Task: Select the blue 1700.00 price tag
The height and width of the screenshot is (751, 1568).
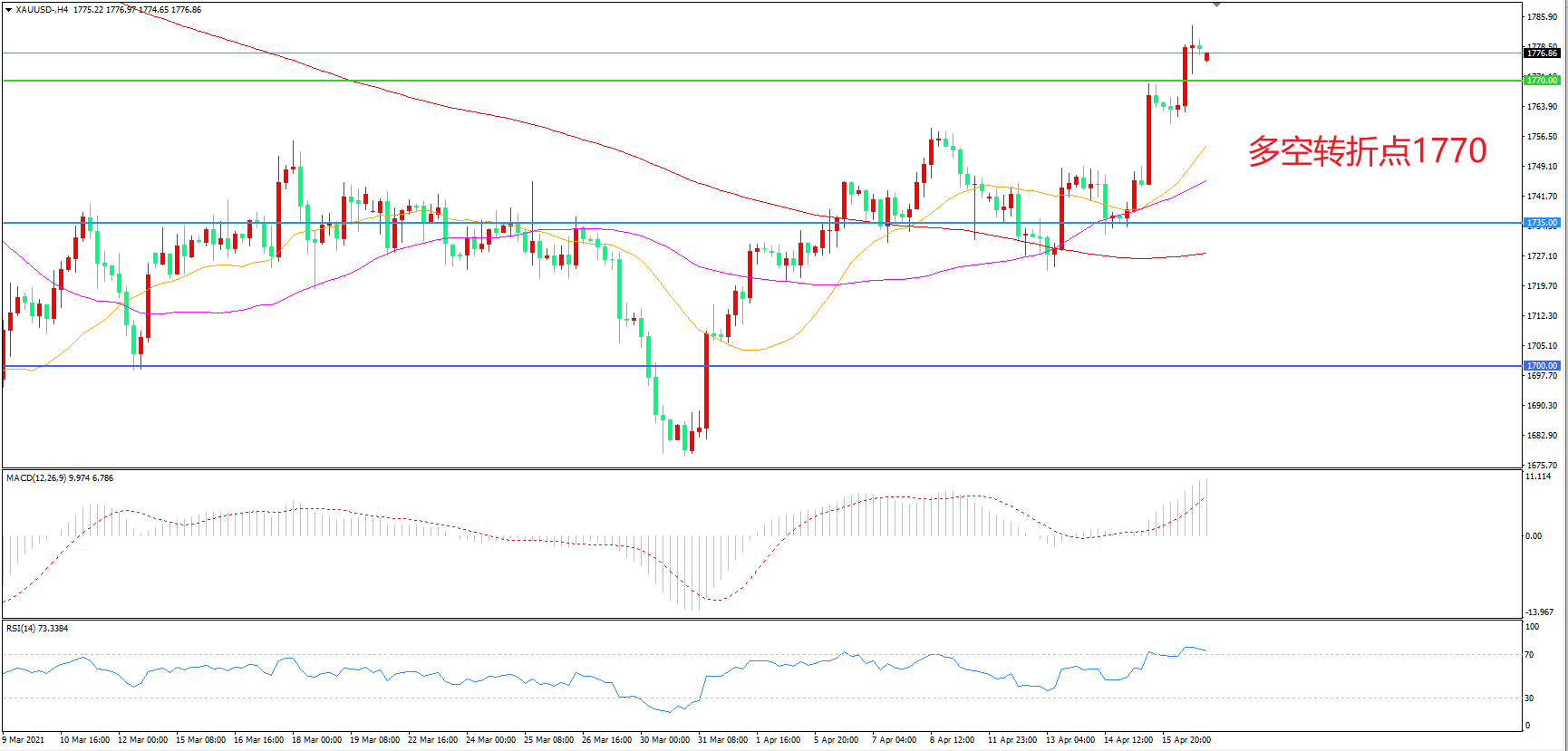Action: point(1541,366)
